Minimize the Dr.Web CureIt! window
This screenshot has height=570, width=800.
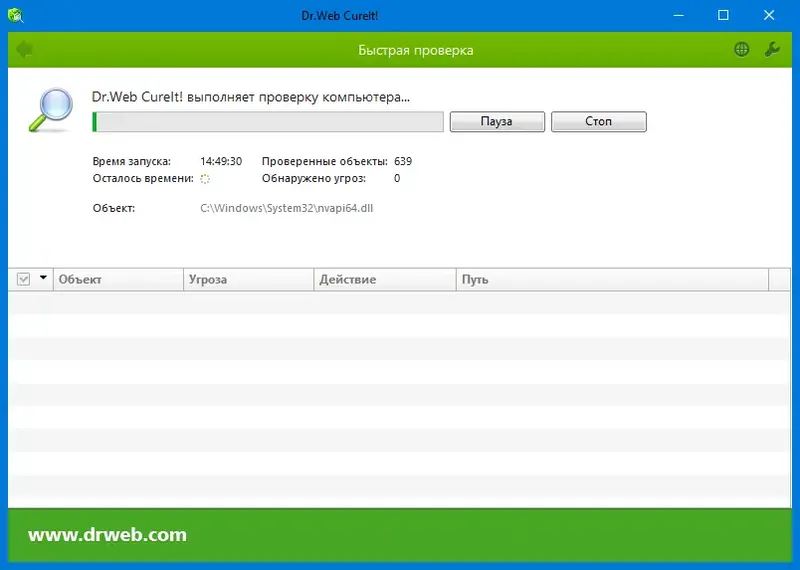[679, 15]
